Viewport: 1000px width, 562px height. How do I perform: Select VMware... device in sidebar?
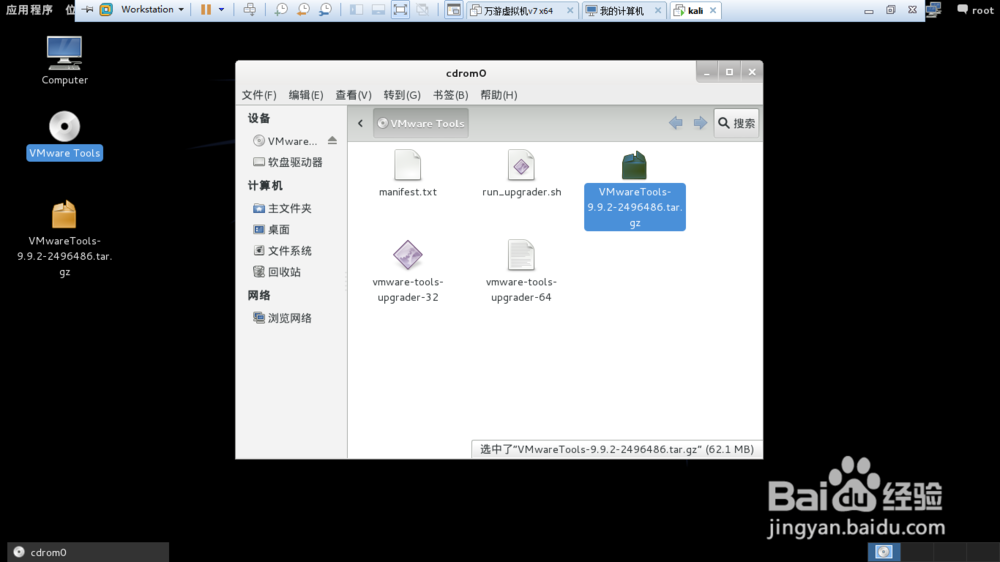pos(285,141)
